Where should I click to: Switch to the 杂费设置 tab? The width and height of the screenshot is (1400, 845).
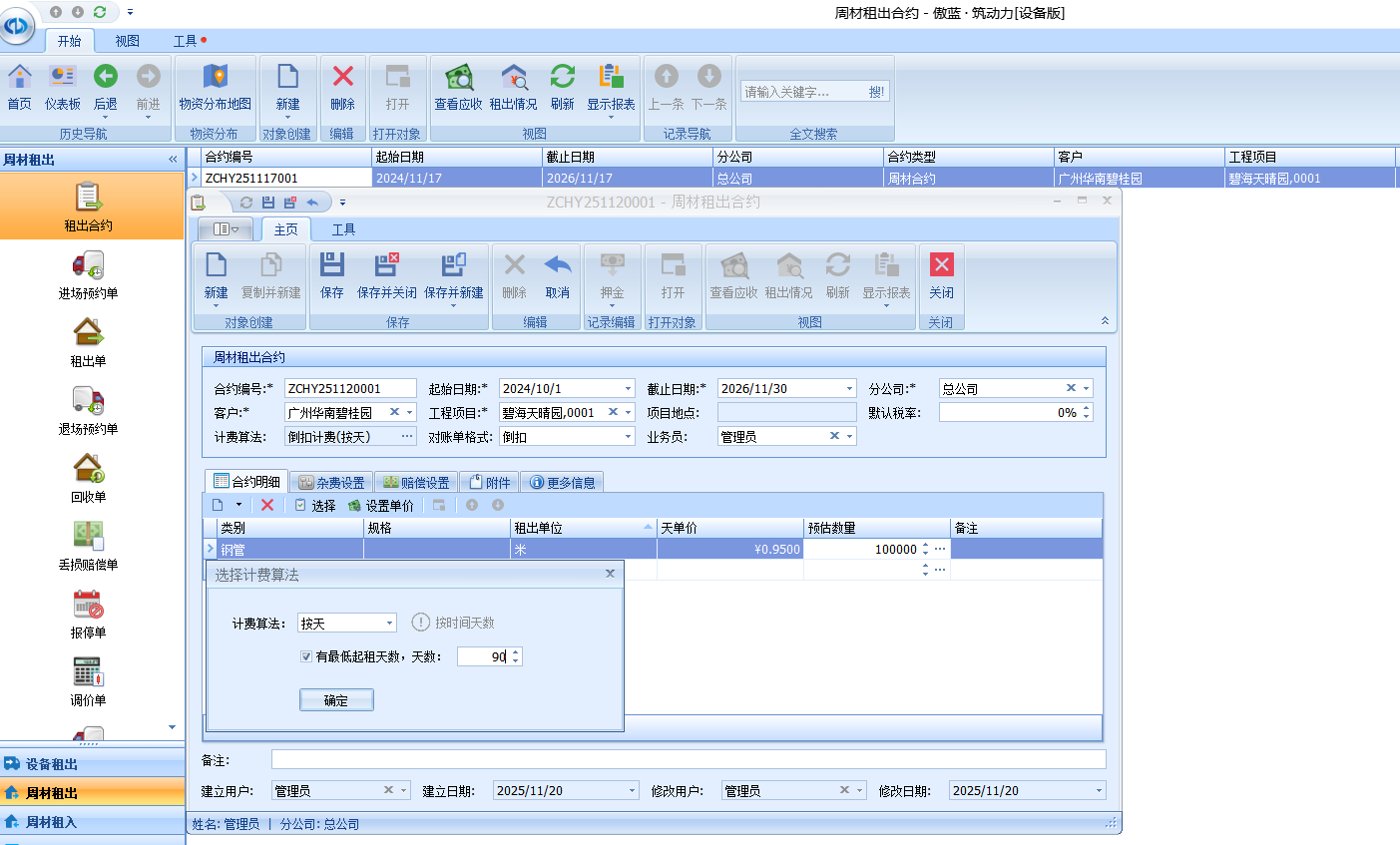(x=332, y=483)
